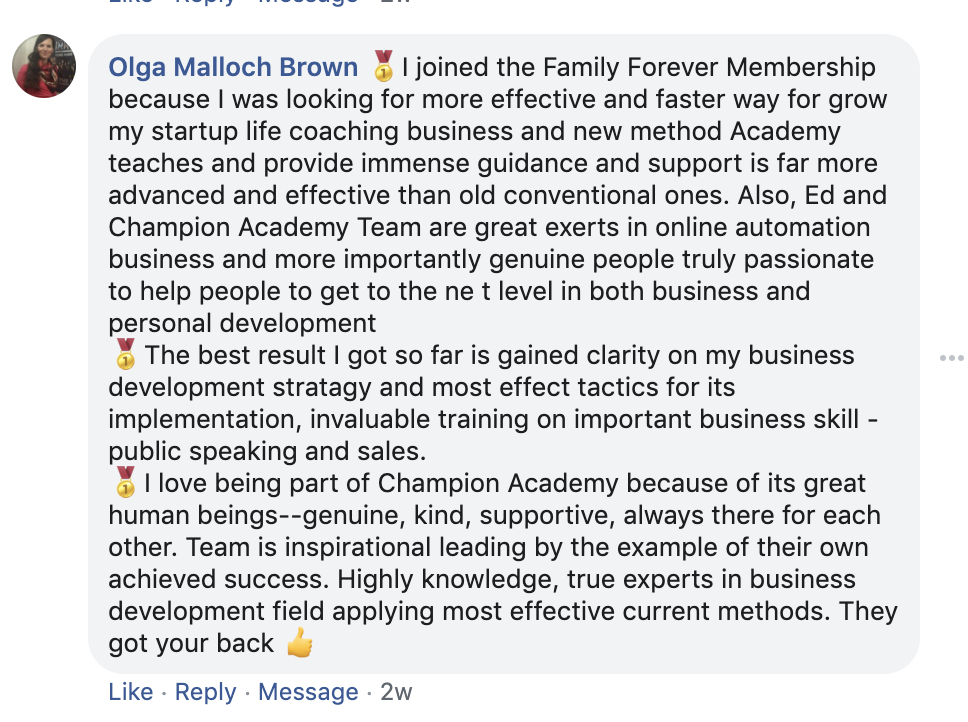Click the words "personal development"
The image size is (968, 722).
pos(242,323)
